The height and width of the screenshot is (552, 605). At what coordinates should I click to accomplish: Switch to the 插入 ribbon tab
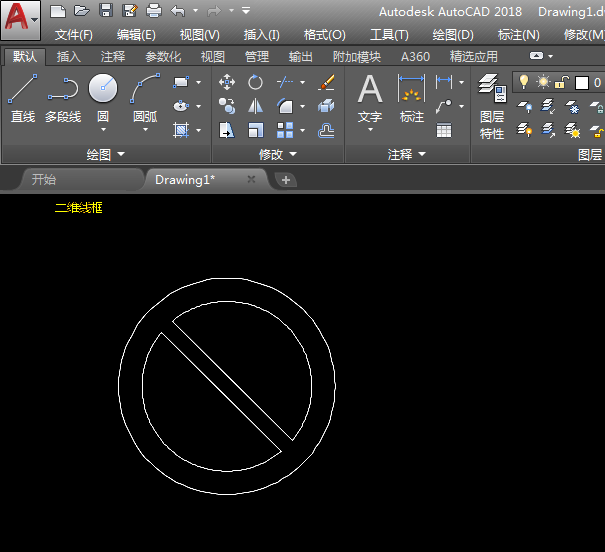(69, 57)
